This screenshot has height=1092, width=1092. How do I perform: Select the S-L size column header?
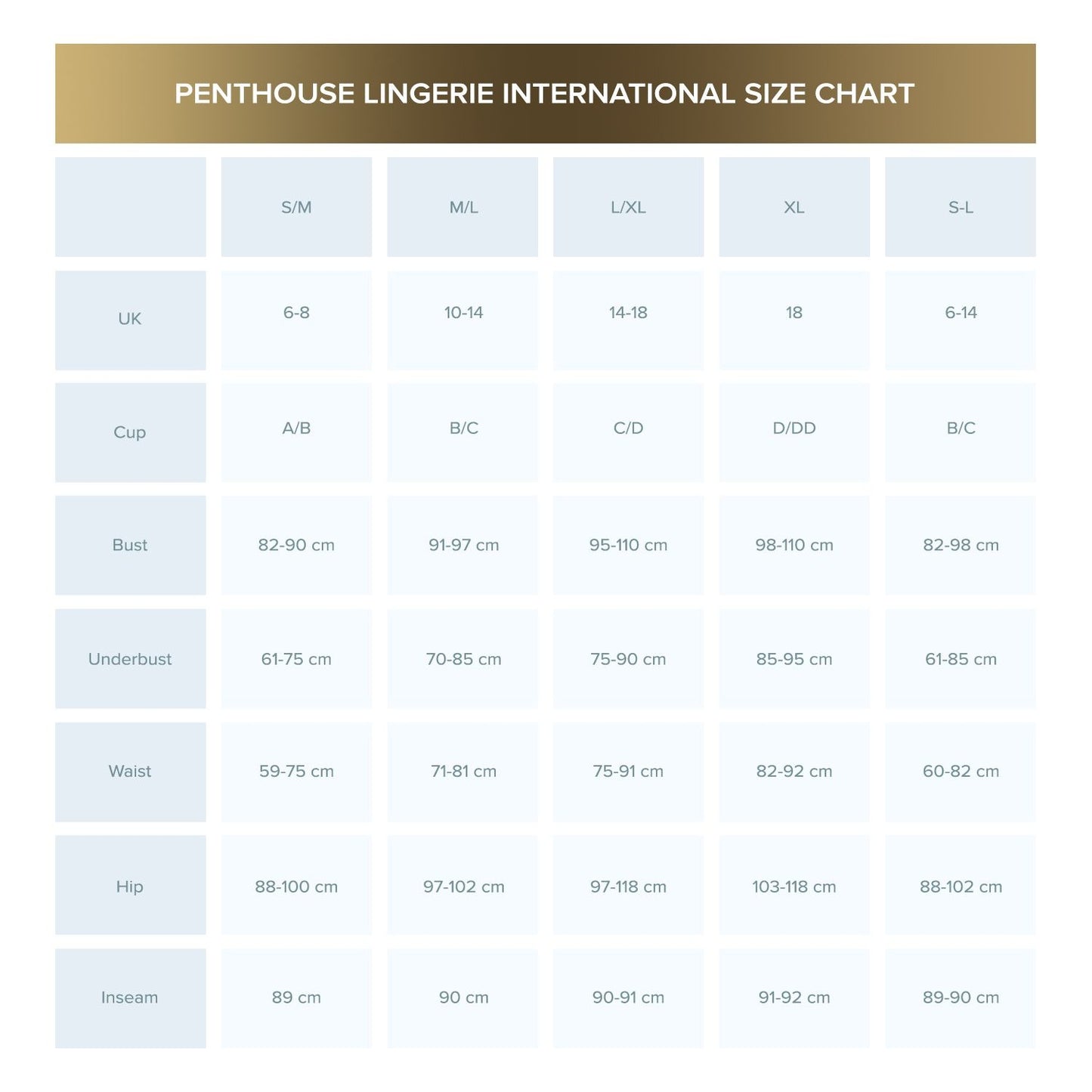point(960,207)
